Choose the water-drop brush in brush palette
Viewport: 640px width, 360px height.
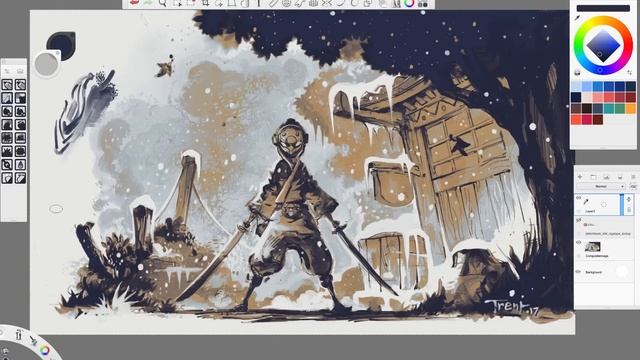pos(20,164)
